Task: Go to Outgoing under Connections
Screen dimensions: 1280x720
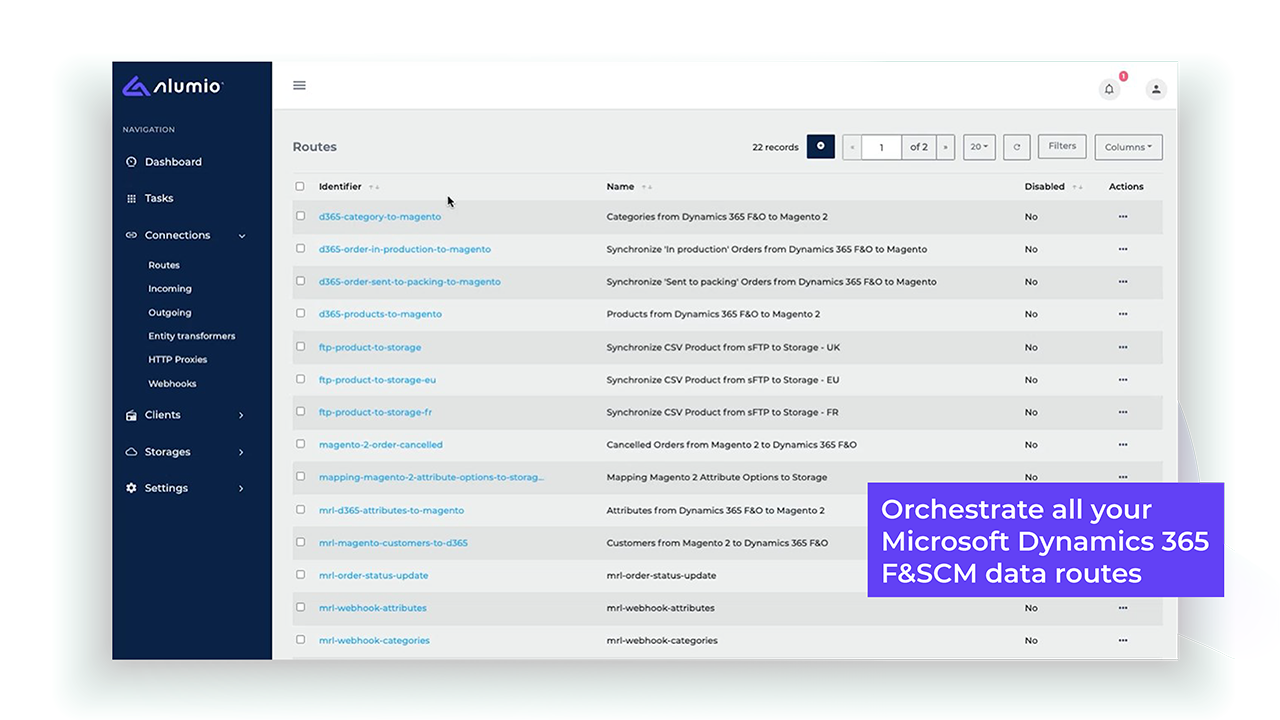Action: point(170,313)
